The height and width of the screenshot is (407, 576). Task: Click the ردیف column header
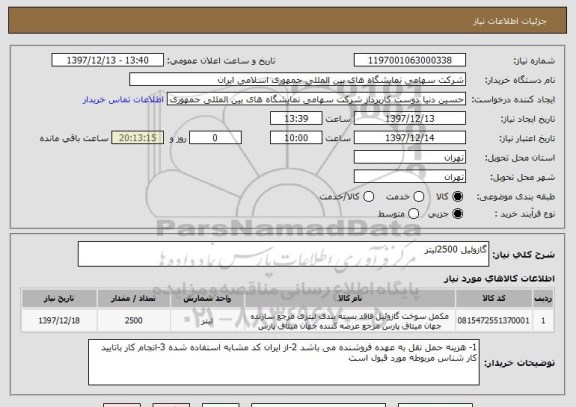coord(543,298)
